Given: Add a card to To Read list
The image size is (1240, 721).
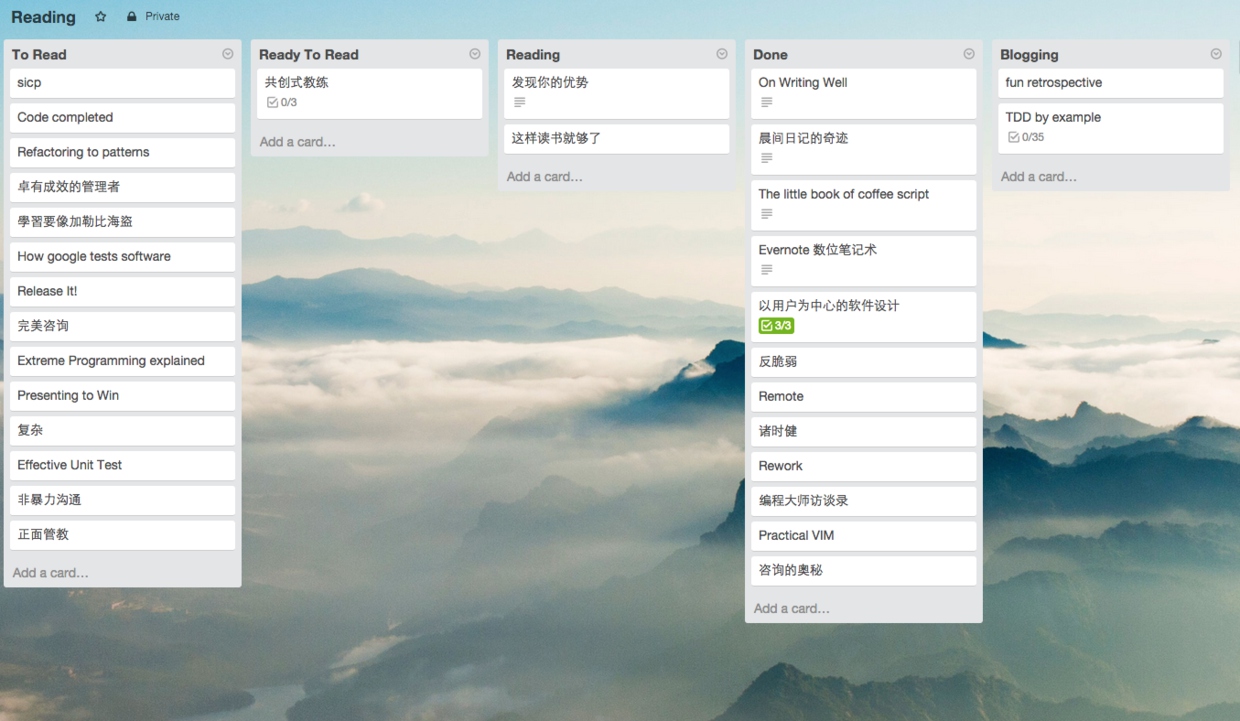Looking at the screenshot, I should point(50,573).
